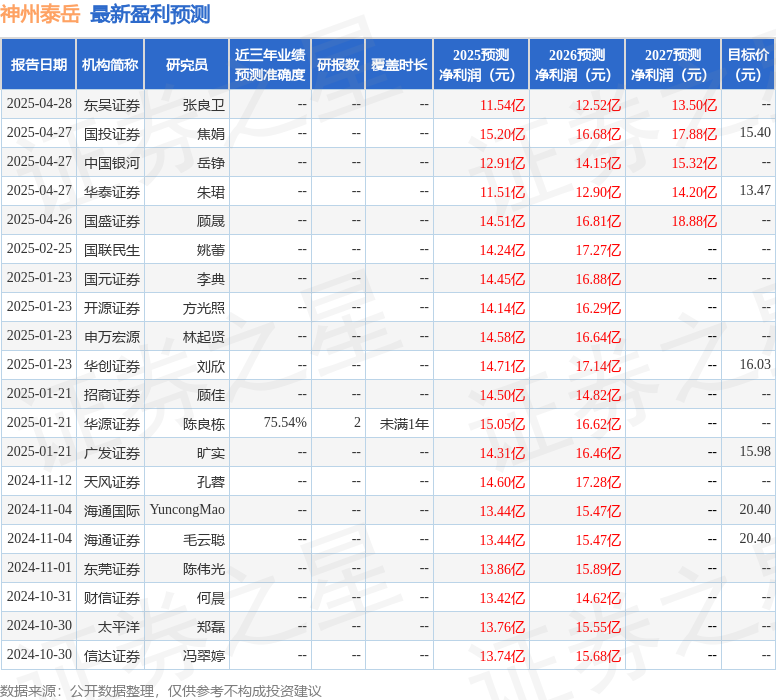Image resolution: width=776 pixels, height=700 pixels.
Task: Click 华源证券 institution cell
Action: point(112,424)
